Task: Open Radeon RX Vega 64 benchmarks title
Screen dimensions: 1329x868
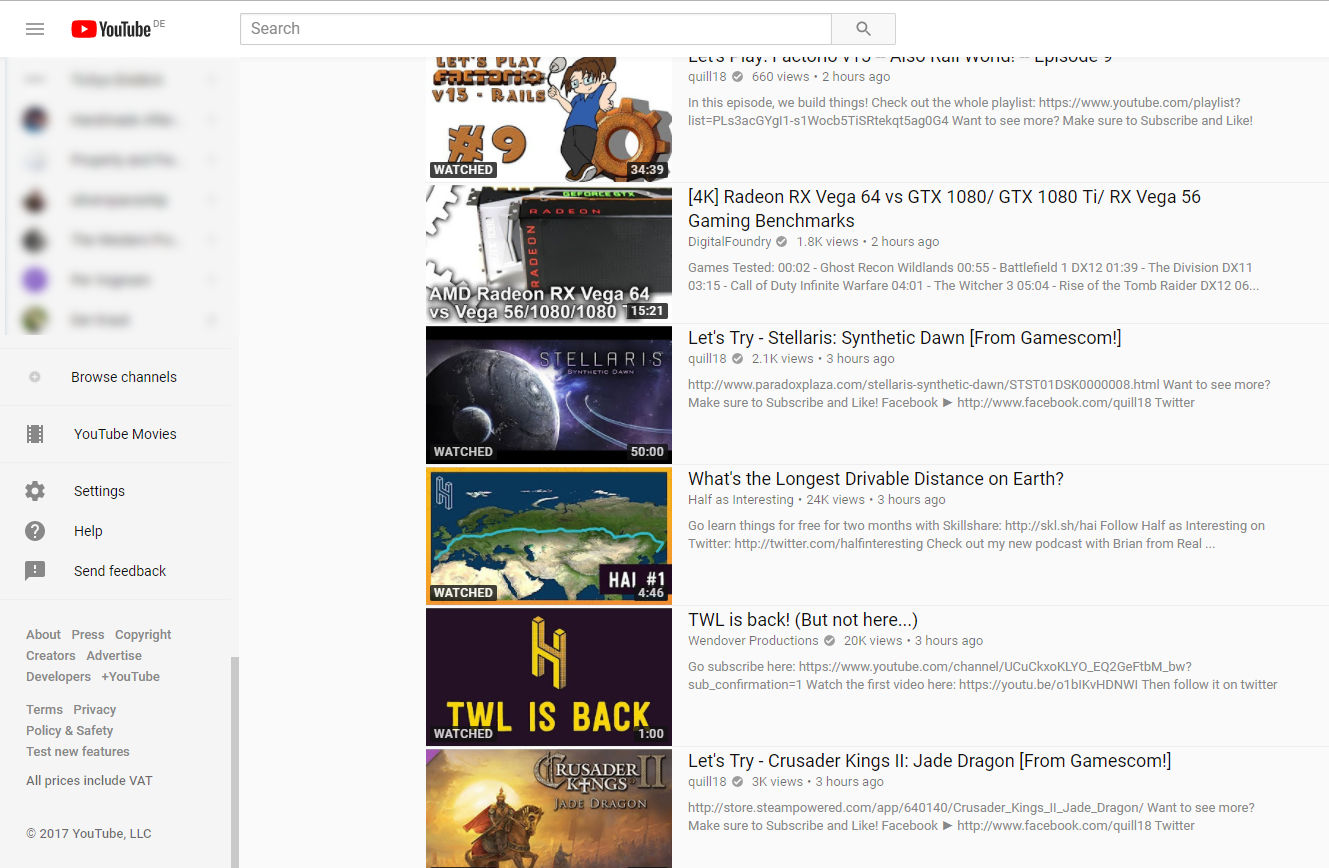Action: pyautogui.click(x=944, y=209)
